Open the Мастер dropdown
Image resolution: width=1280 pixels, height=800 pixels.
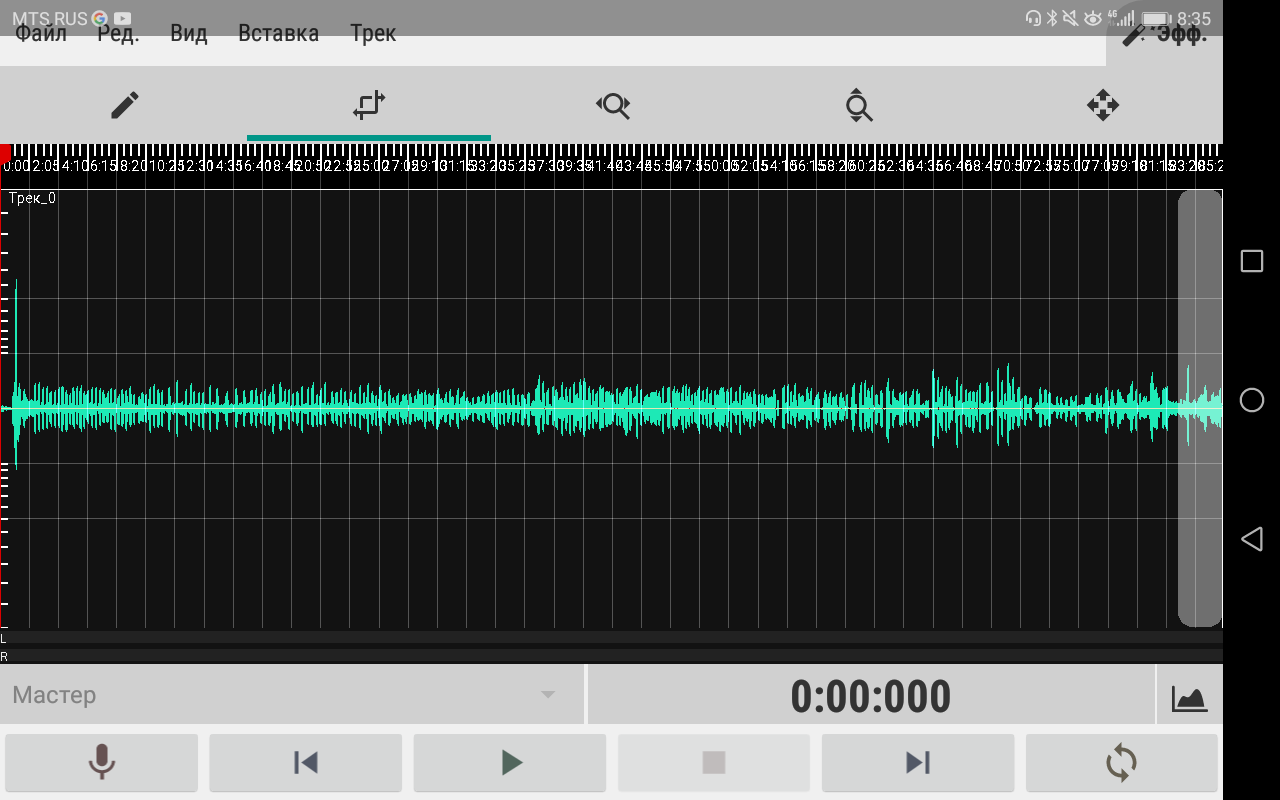click(291, 695)
